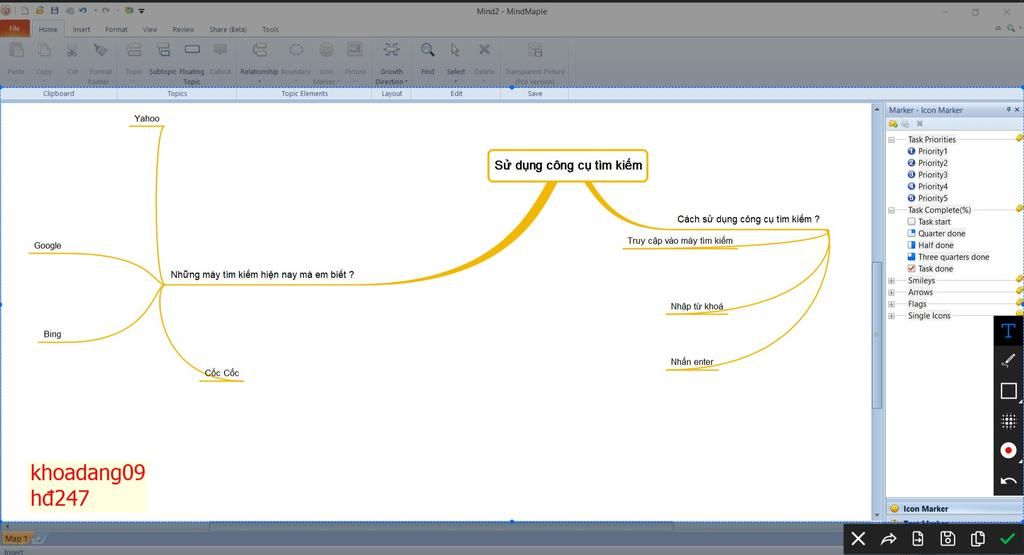Screen dimensions: 1024x555
Task: Switch to the Review tab
Action: tap(183, 29)
